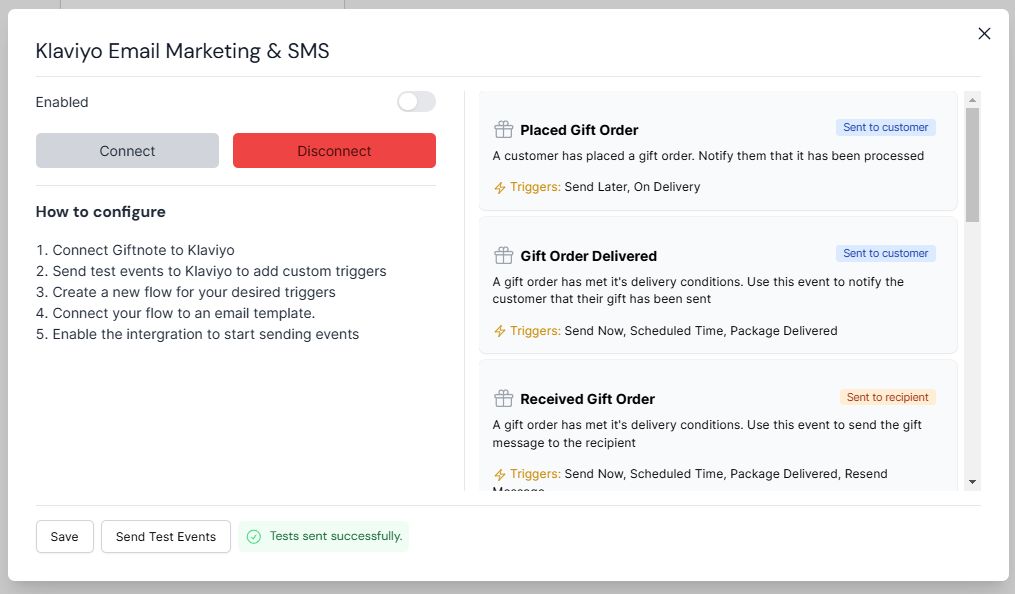Click Sent to customer badge on Placed Gift Order
1015x594 pixels.
(886, 127)
